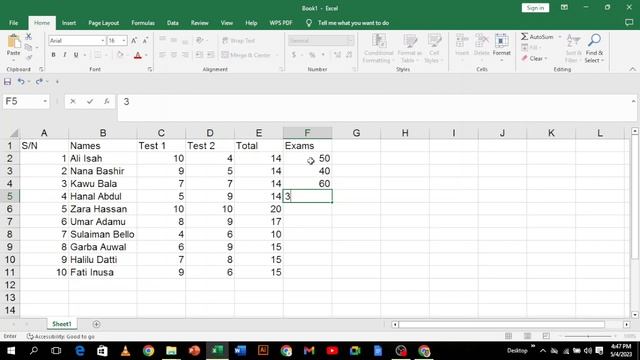640x360 pixels.
Task: Open VLC from the taskbar
Action: 126,351
